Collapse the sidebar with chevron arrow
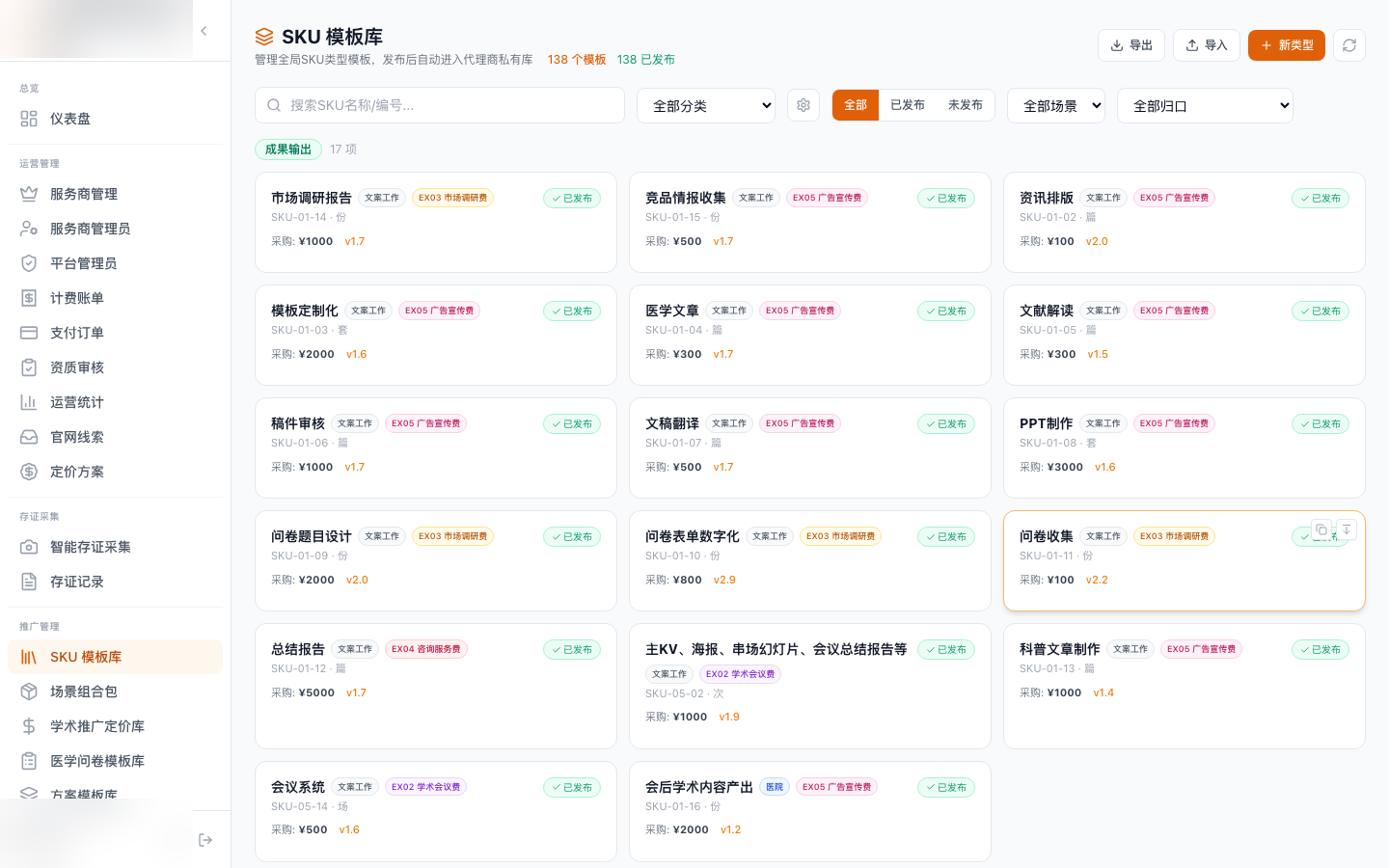Image resolution: width=1389 pixels, height=868 pixels. coord(204,31)
